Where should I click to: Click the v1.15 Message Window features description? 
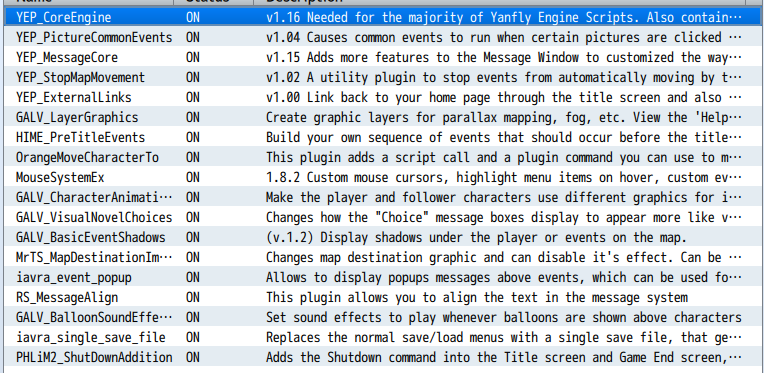504,57
